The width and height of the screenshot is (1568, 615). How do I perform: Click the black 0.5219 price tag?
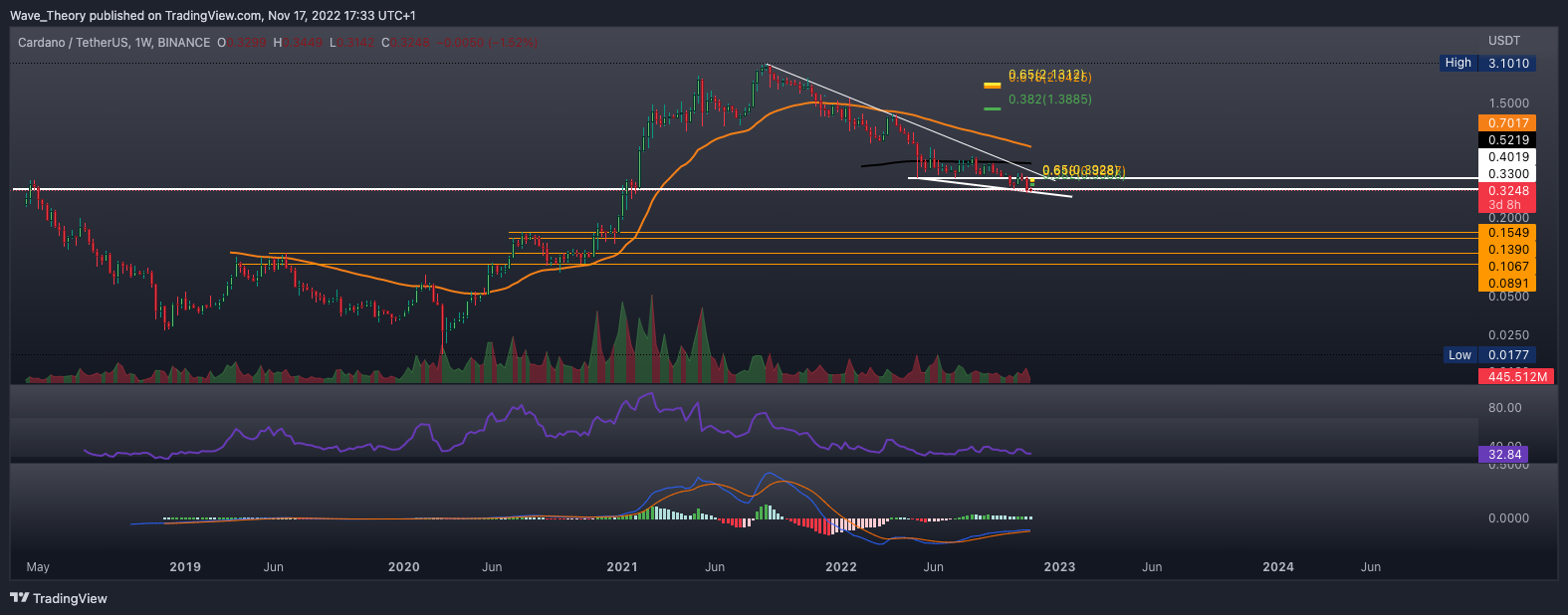point(1508,140)
